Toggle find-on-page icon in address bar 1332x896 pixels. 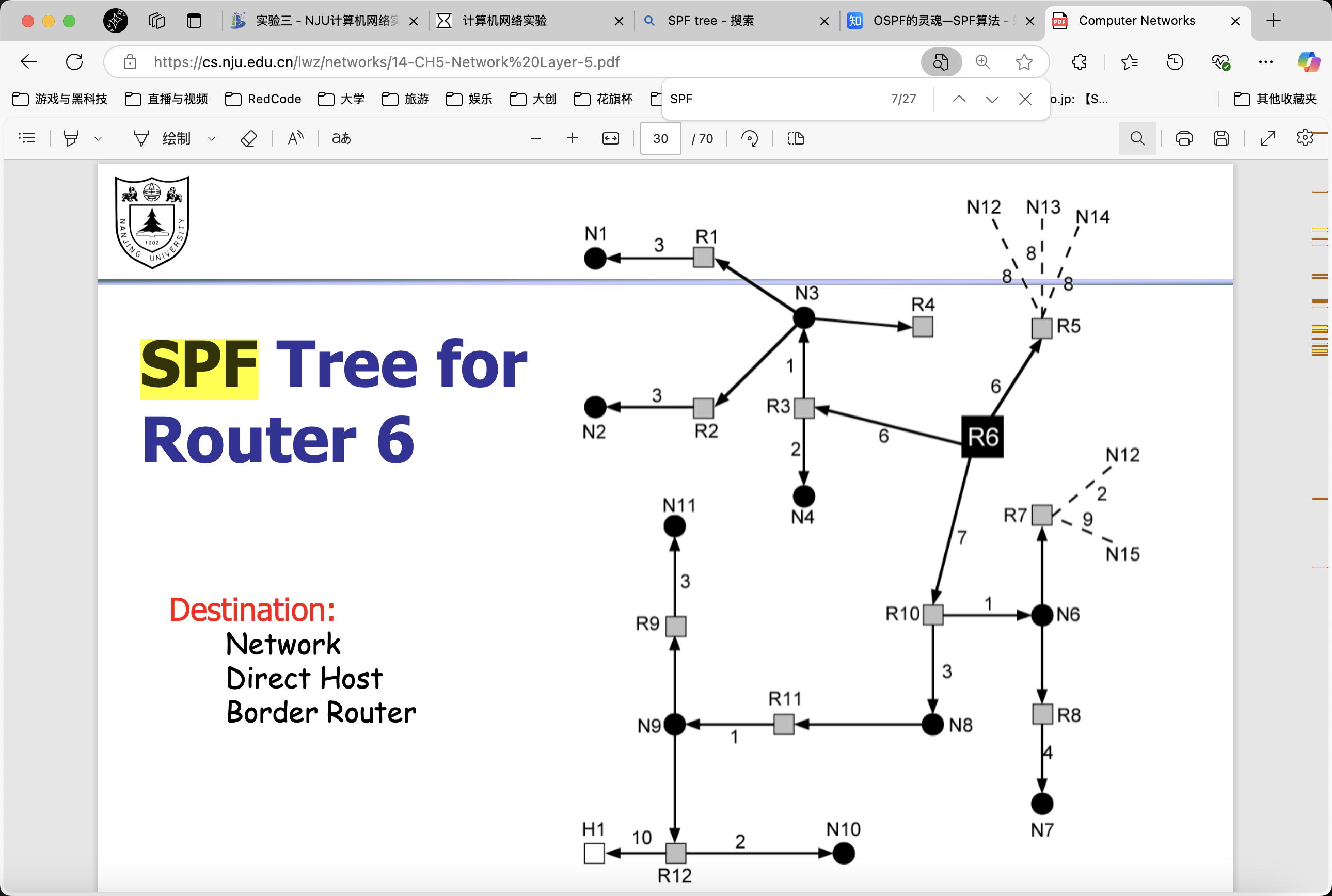pos(941,62)
